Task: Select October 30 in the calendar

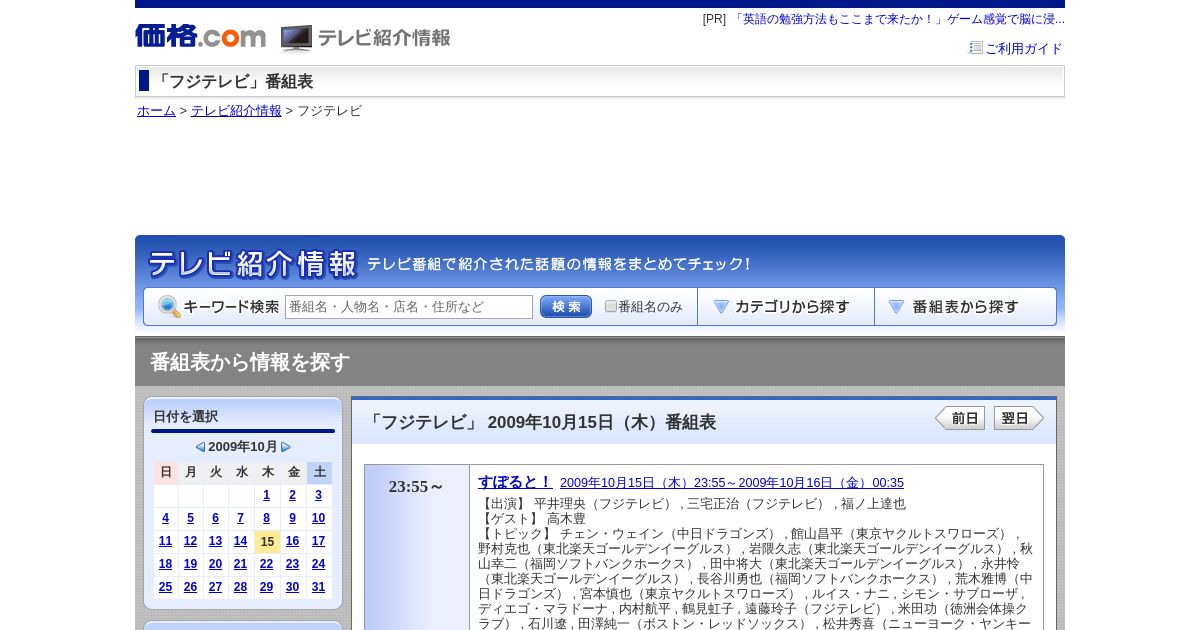Action: pyautogui.click(x=293, y=587)
